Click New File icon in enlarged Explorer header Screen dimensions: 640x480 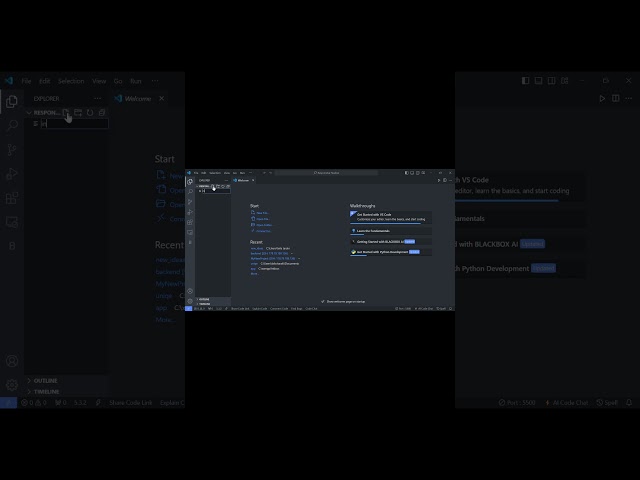(66, 112)
